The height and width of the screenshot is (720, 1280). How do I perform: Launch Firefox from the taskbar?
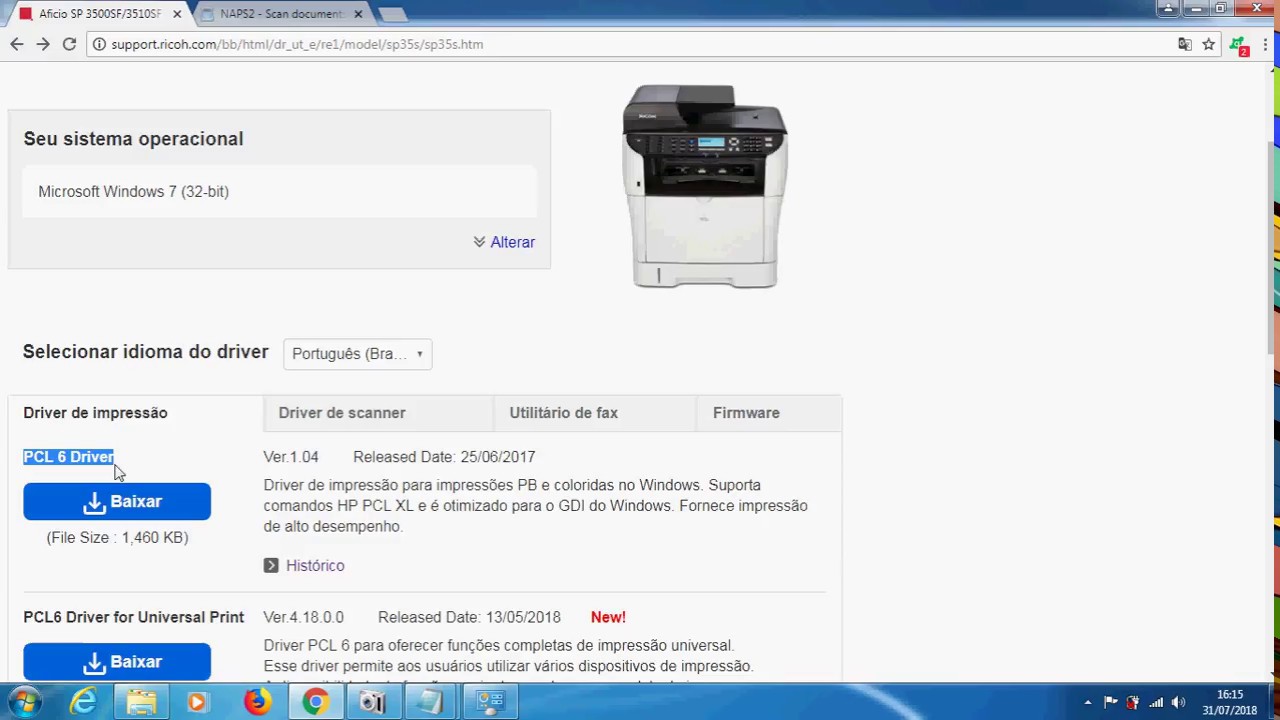coord(257,702)
